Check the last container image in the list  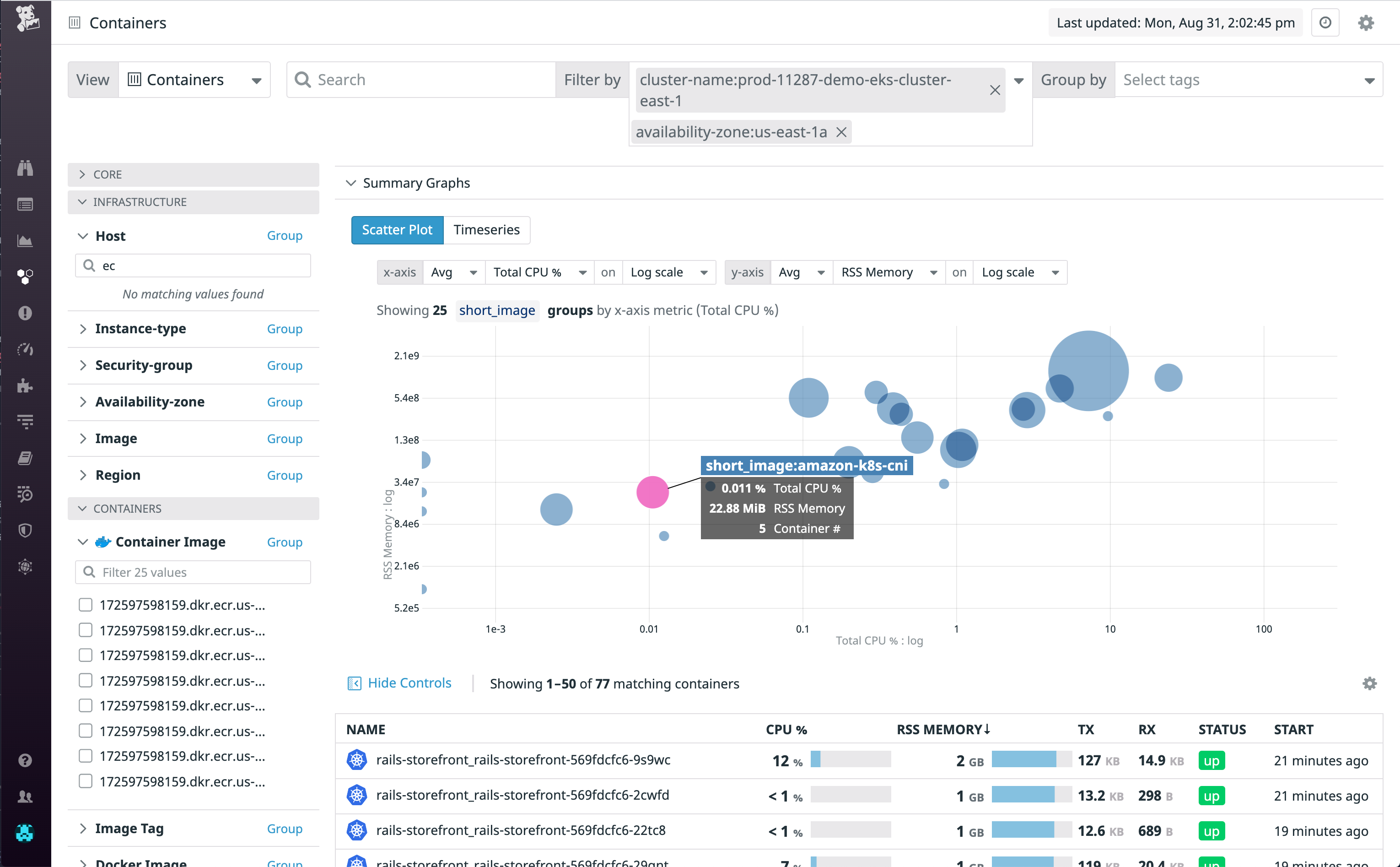point(85,781)
